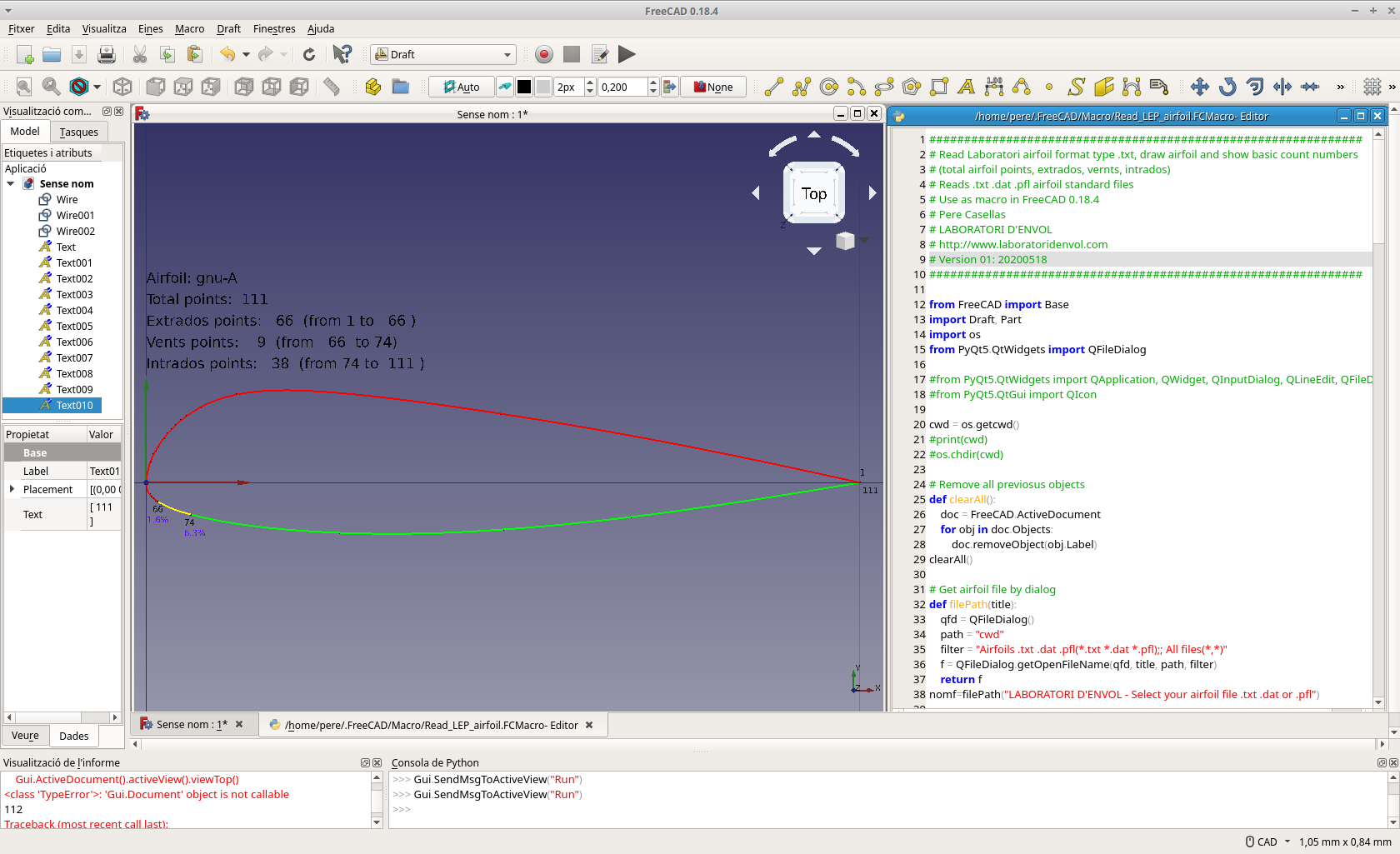
Task: Click the Undo arrow icon
Action: 227,55
